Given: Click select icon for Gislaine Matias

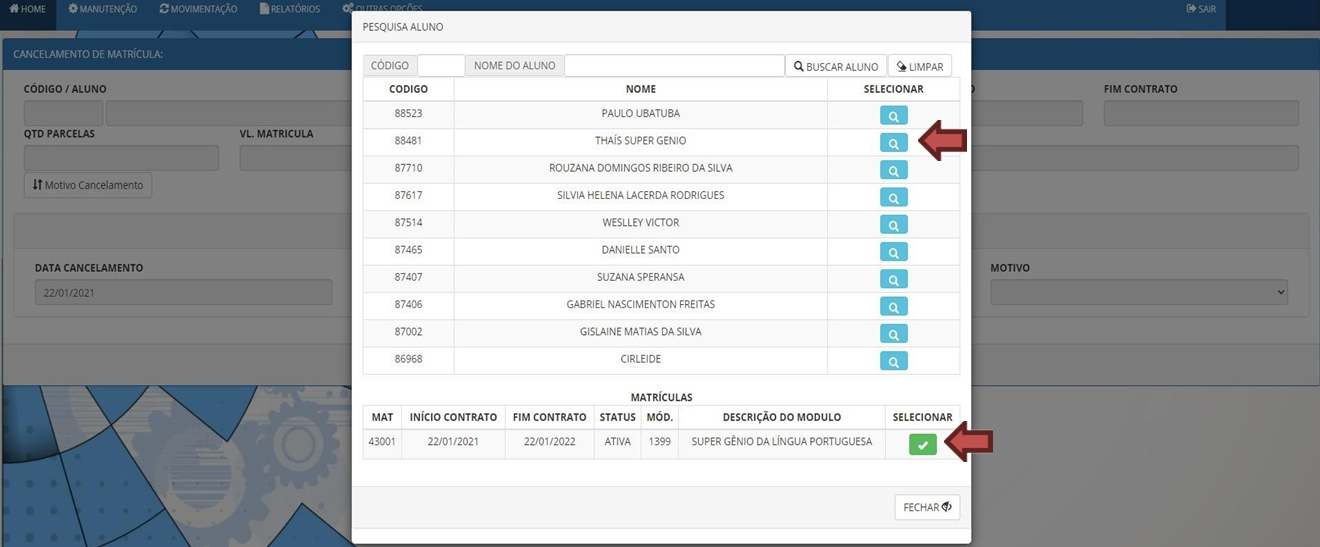Looking at the screenshot, I should (893, 333).
